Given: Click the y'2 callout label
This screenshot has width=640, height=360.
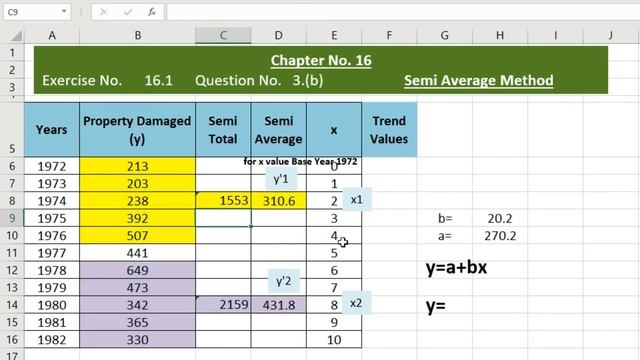Looking at the screenshot, I should [284, 281].
